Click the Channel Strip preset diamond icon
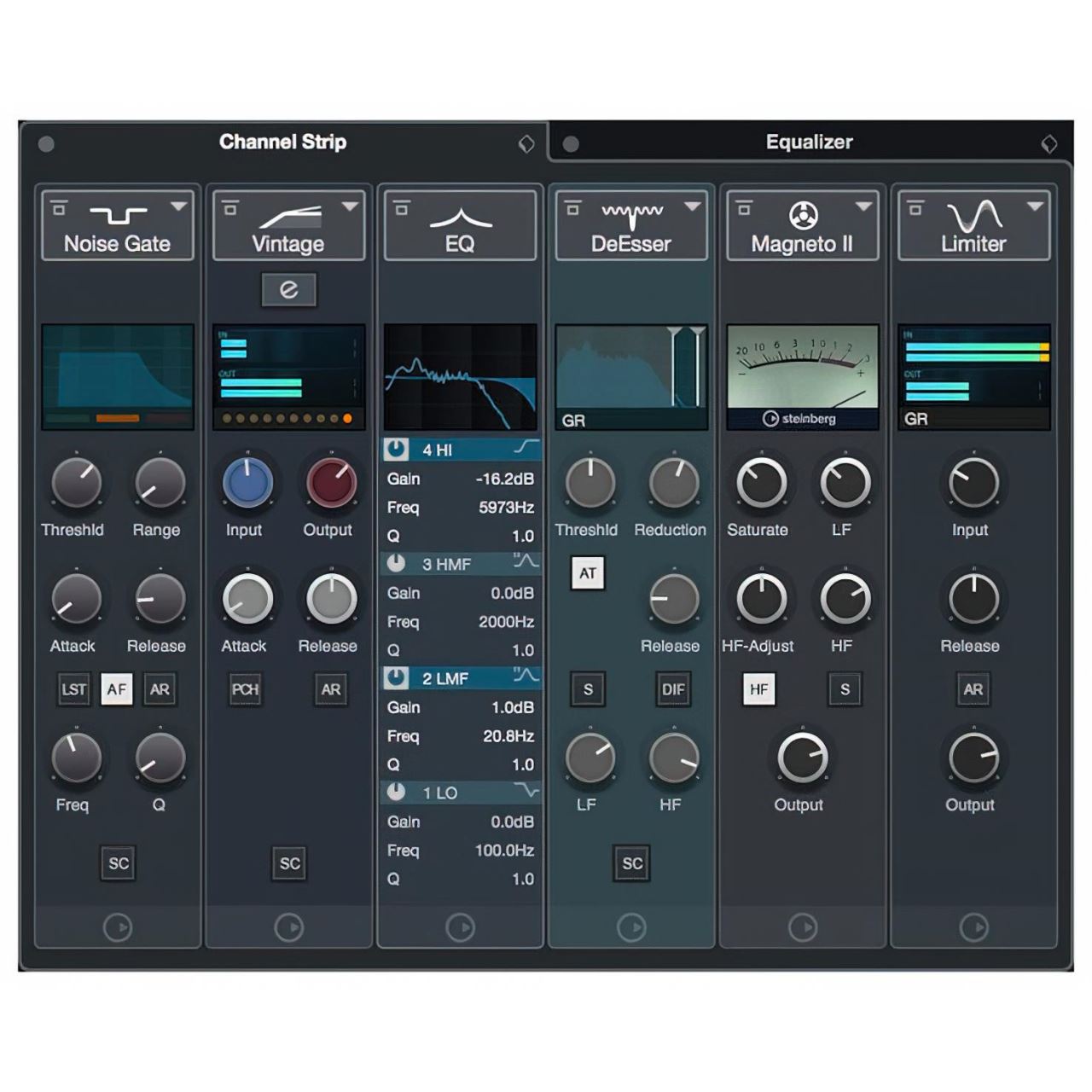Image resolution: width=1092 pixels, height=1092 pixels. (x=526, y=144)
